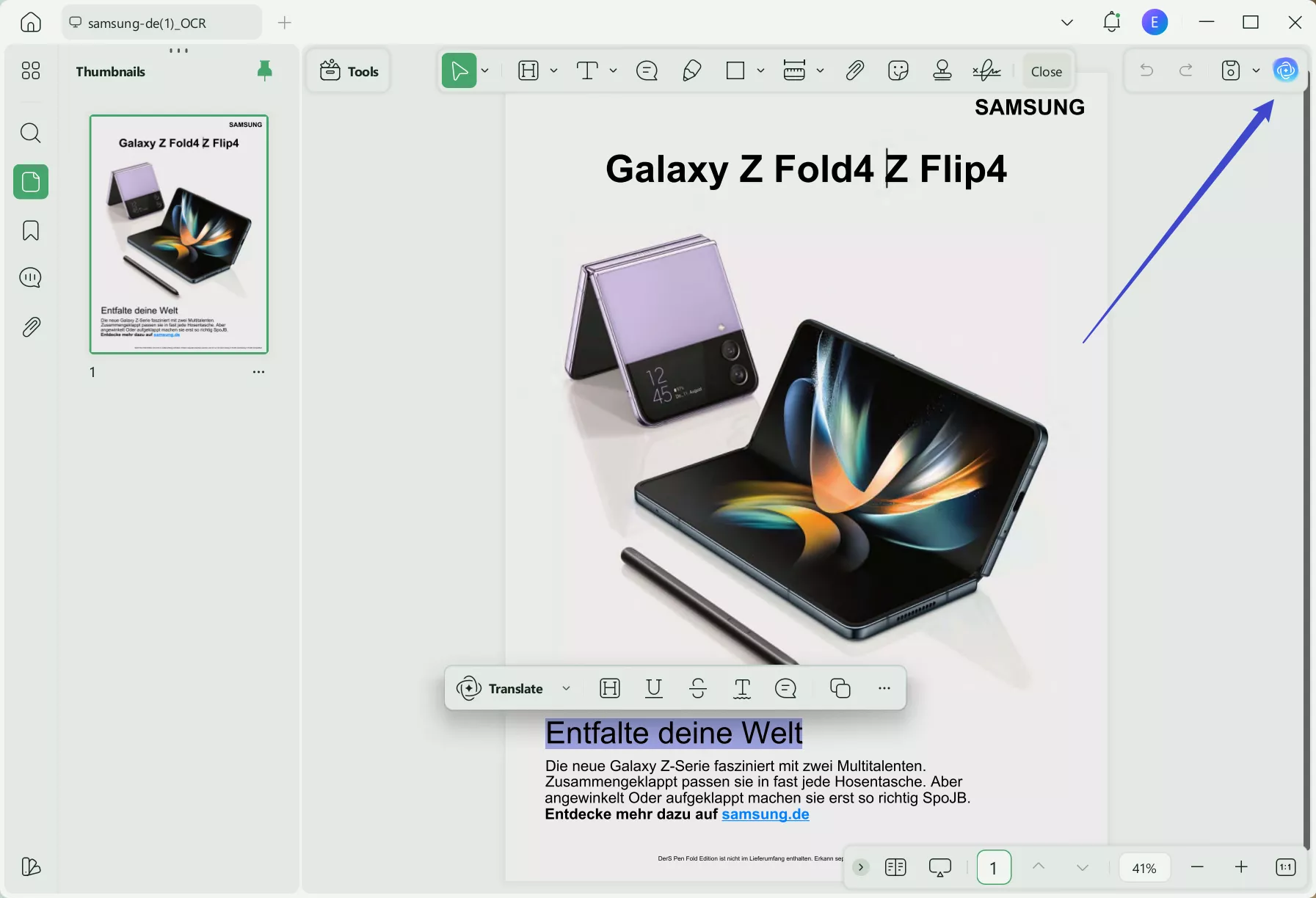Image resolution: width=1316 pixels, height=898 pixels.
Task: Open the dashboard grid icon in sidebar
Action: 31,70
